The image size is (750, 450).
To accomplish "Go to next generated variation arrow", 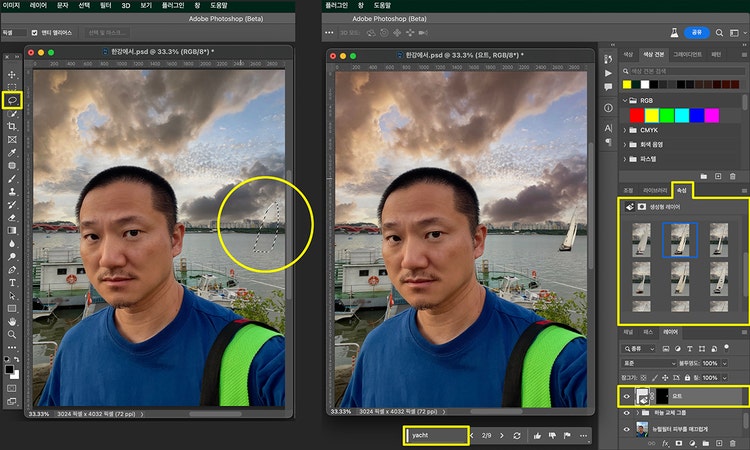I will 501,436.
